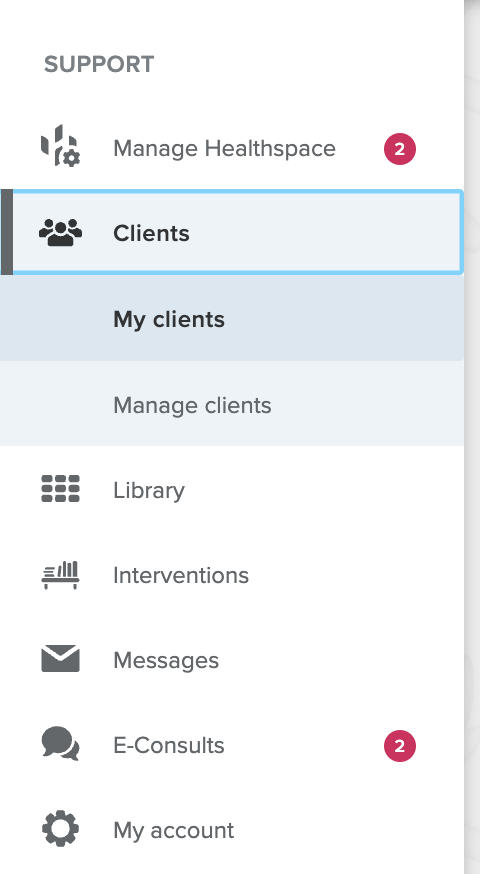Open the My clients submenu item
The height and width of the screenshot is (874, 480).
tap(231, 319)
